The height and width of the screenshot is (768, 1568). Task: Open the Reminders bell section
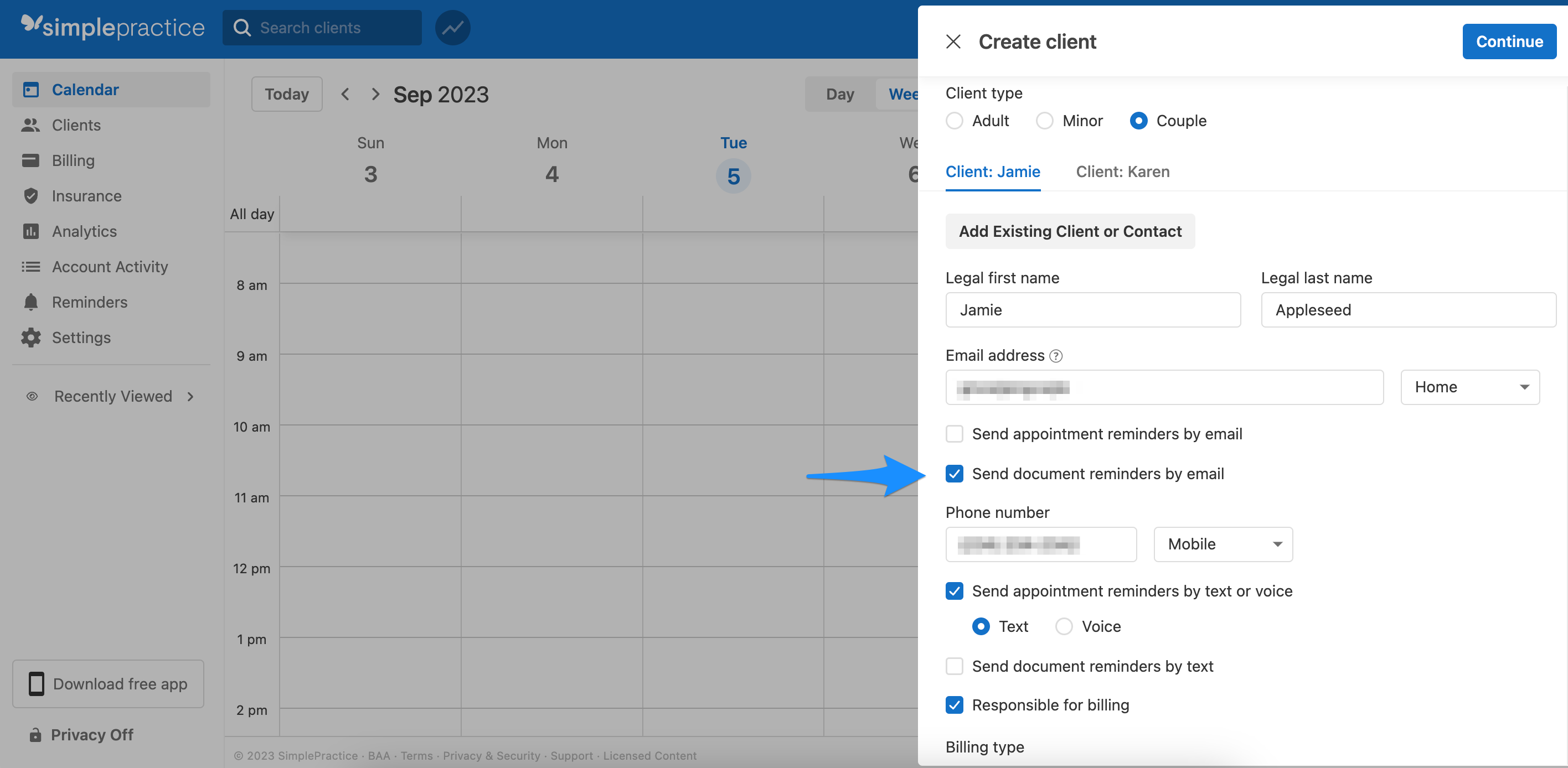[x=89, y=302]
